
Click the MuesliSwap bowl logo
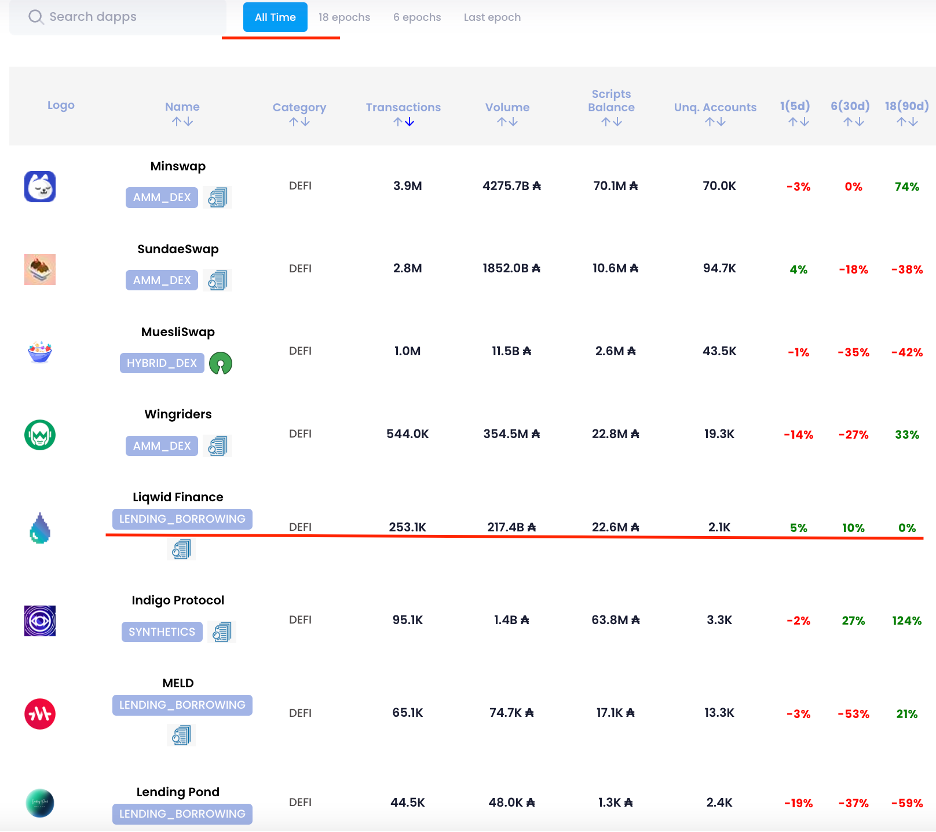(40, 352)
